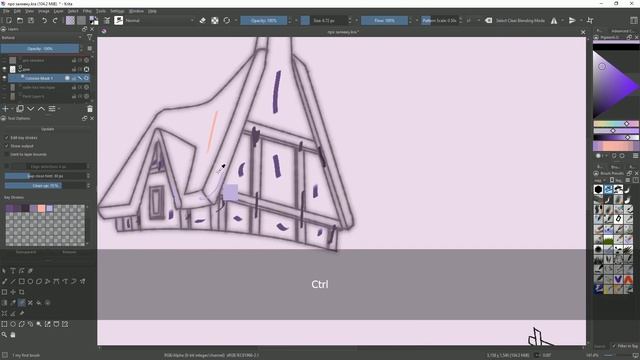The image size is (640, 360).
Task: Select the Ellipse tool
Action: pyautogui.click(x=30, y=281)
